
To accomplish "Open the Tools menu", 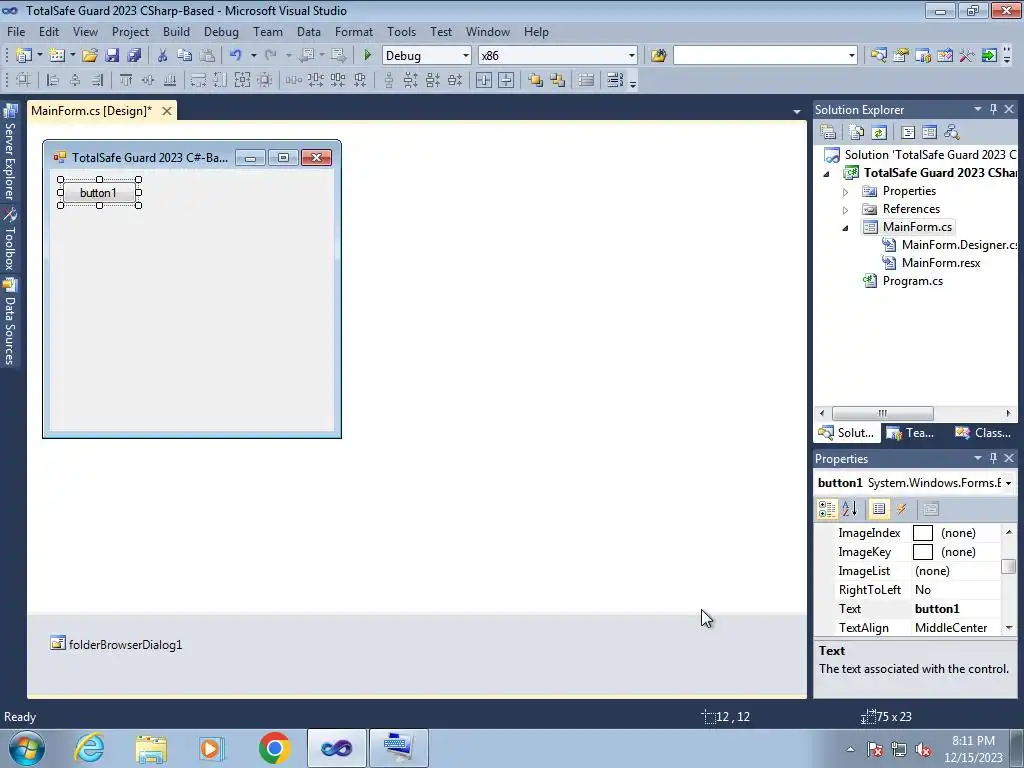I will (x=401, y=31).
